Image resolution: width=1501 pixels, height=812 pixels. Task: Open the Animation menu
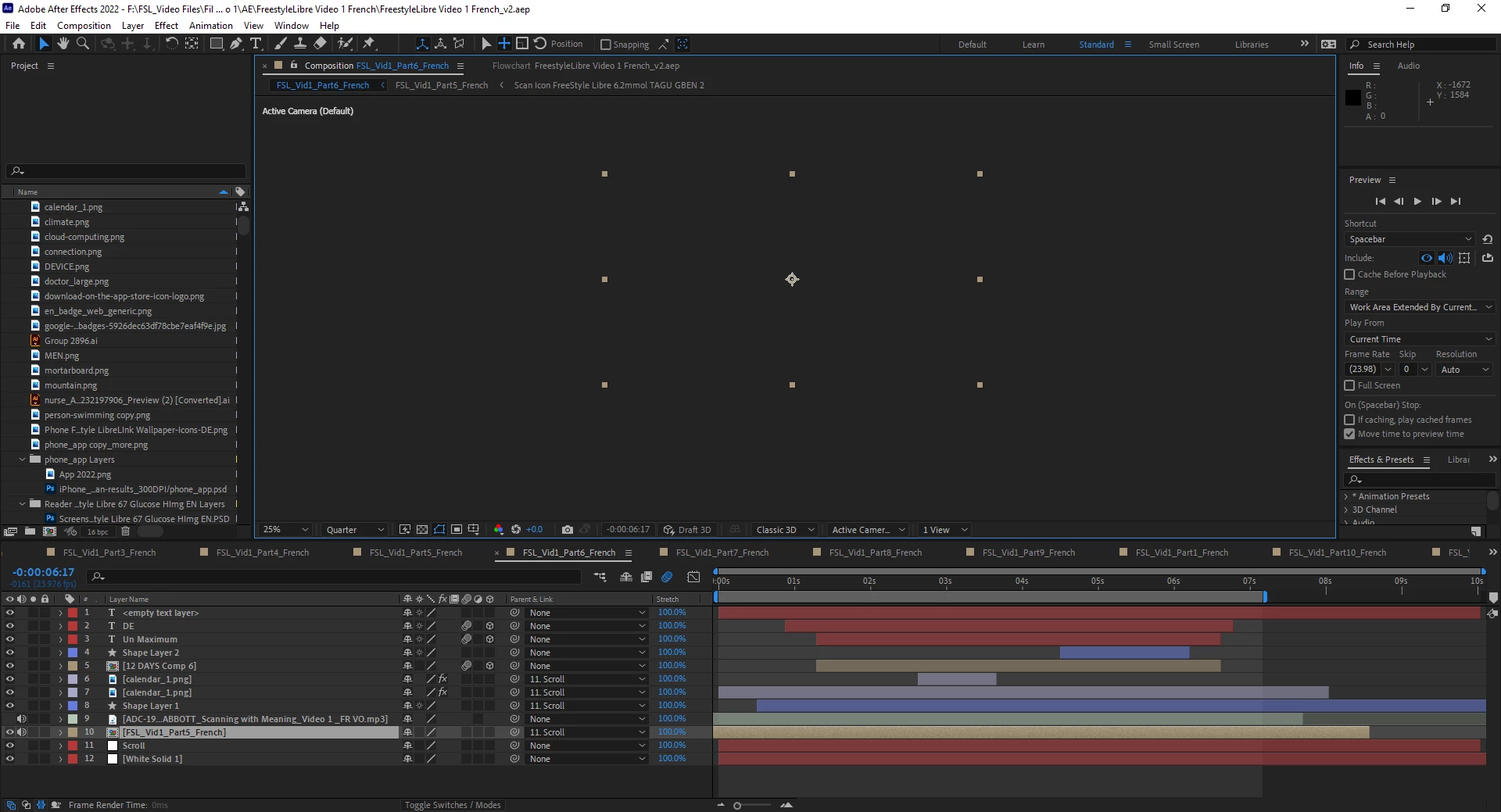(x=211, y=26)
